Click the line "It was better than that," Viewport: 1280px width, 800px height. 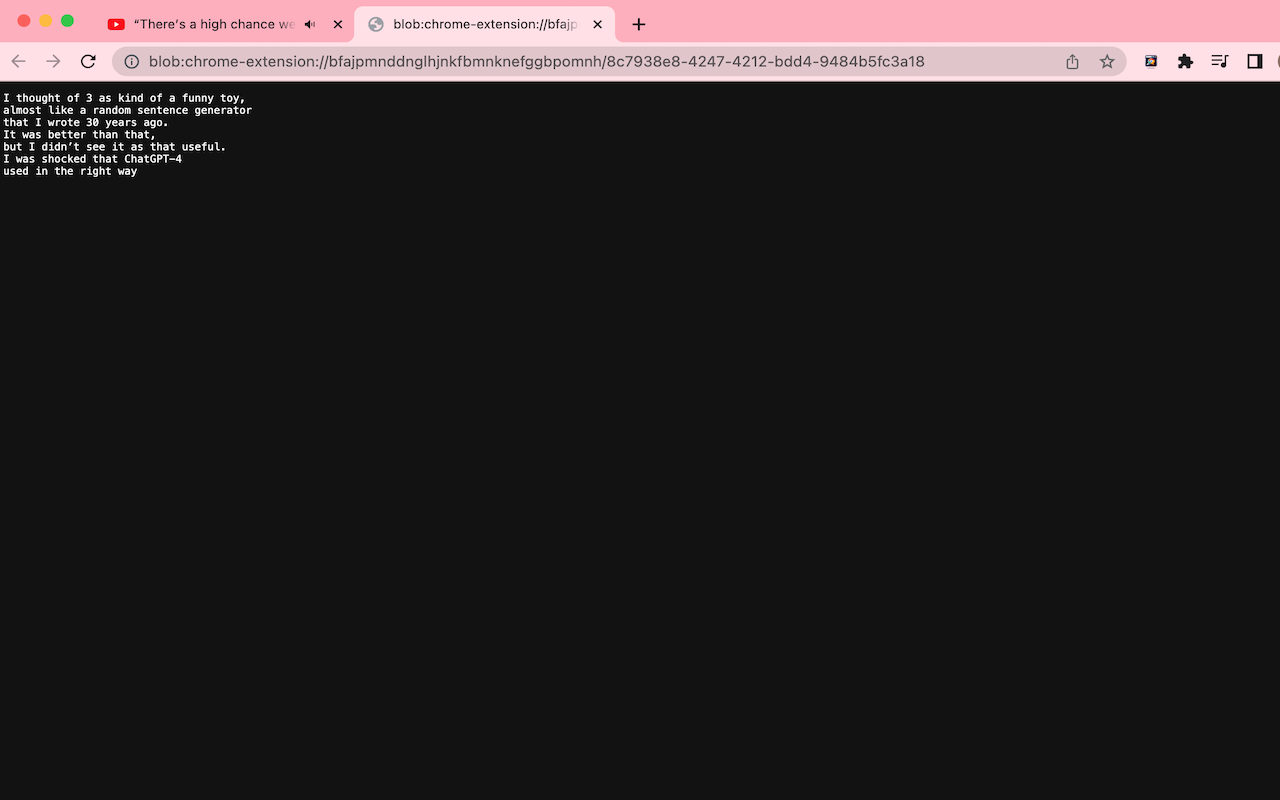79,135
